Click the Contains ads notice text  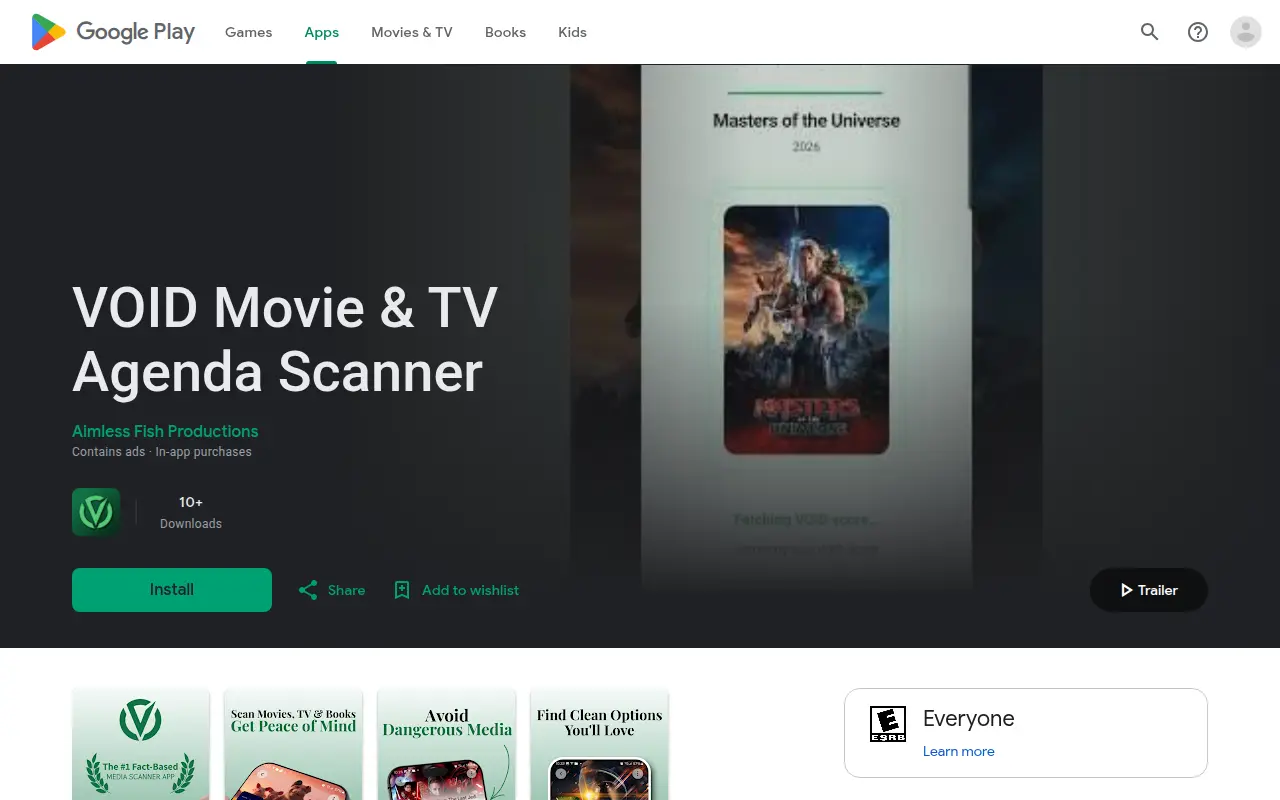pos(109,452)
